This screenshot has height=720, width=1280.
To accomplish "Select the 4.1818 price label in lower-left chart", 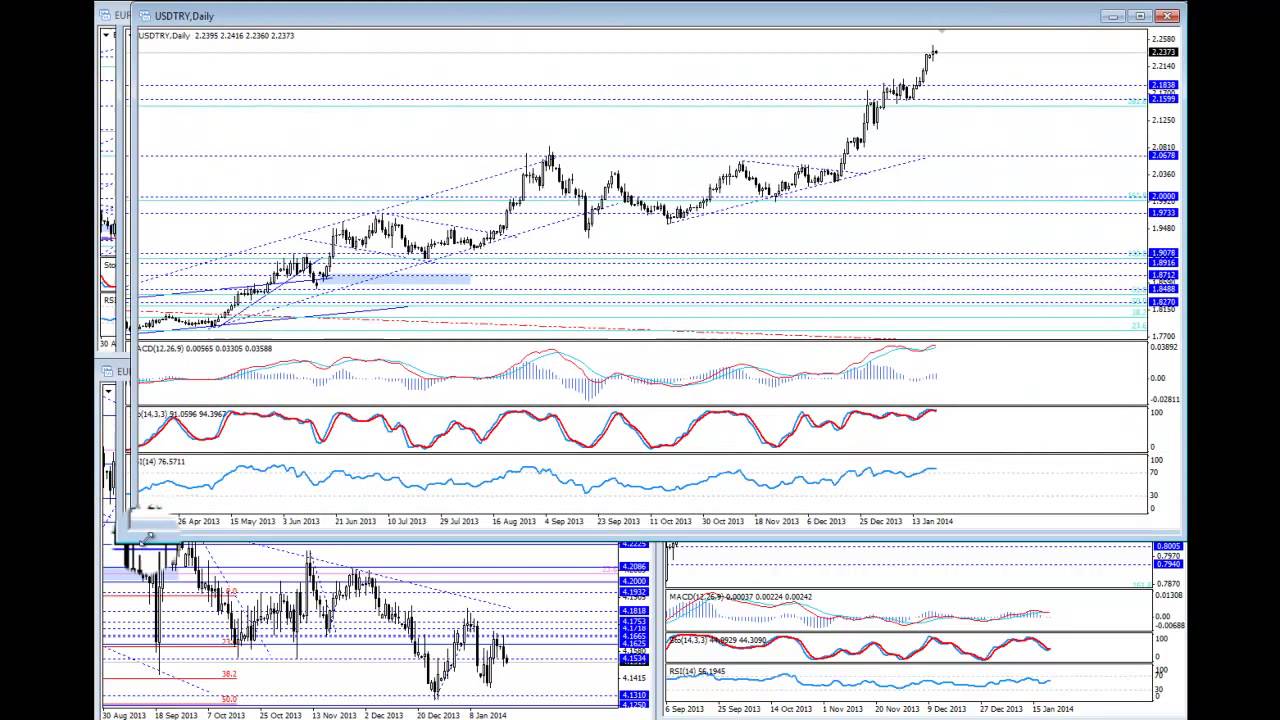I will tap(634, 610).
